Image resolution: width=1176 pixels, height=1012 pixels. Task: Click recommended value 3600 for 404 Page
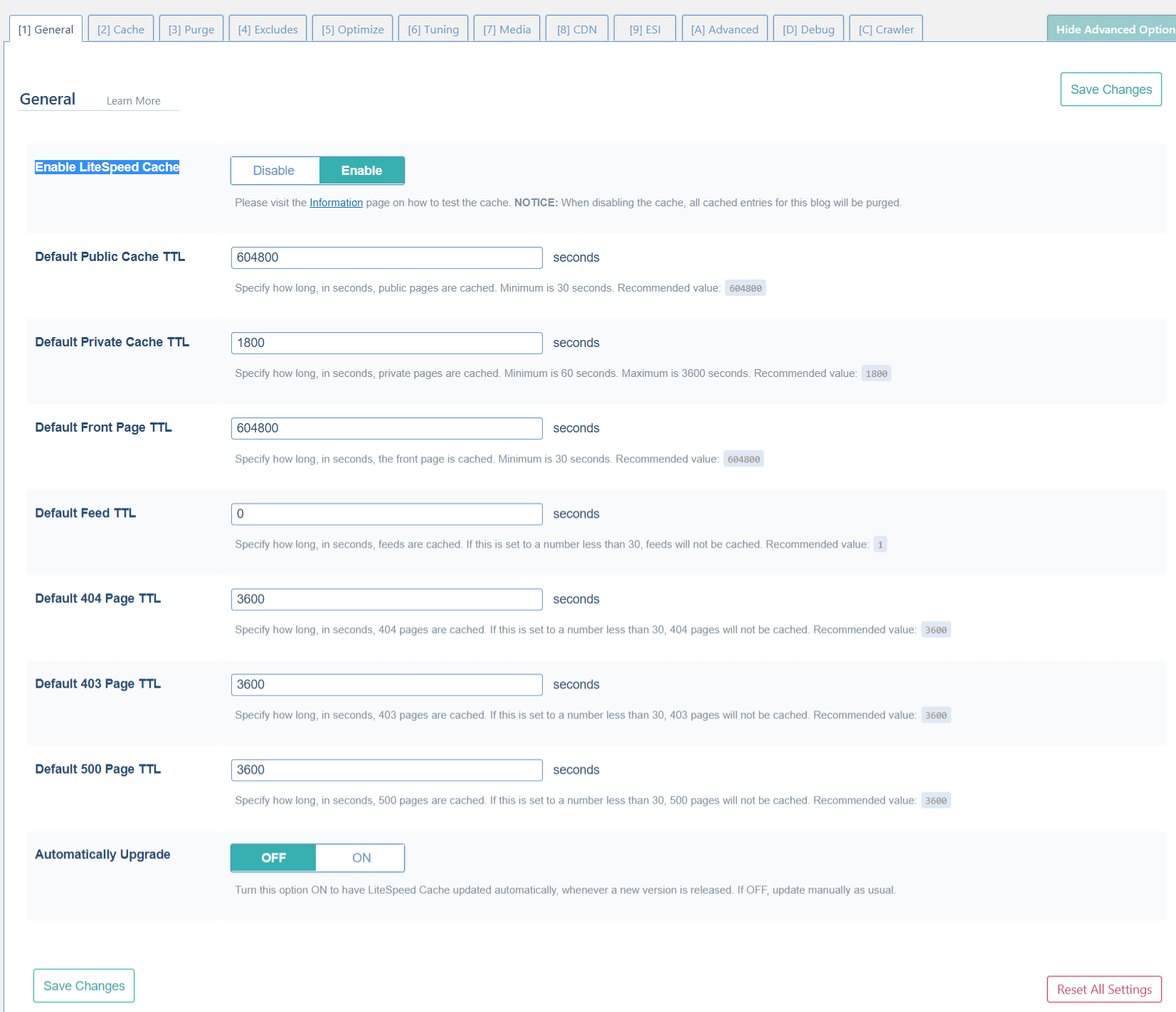936,630
